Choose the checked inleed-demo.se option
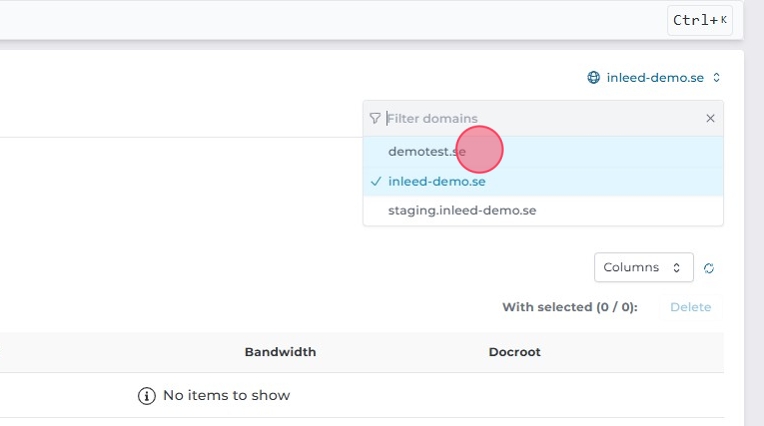The image size is (764, 426). pyautogui.click(x=437, y=181)
